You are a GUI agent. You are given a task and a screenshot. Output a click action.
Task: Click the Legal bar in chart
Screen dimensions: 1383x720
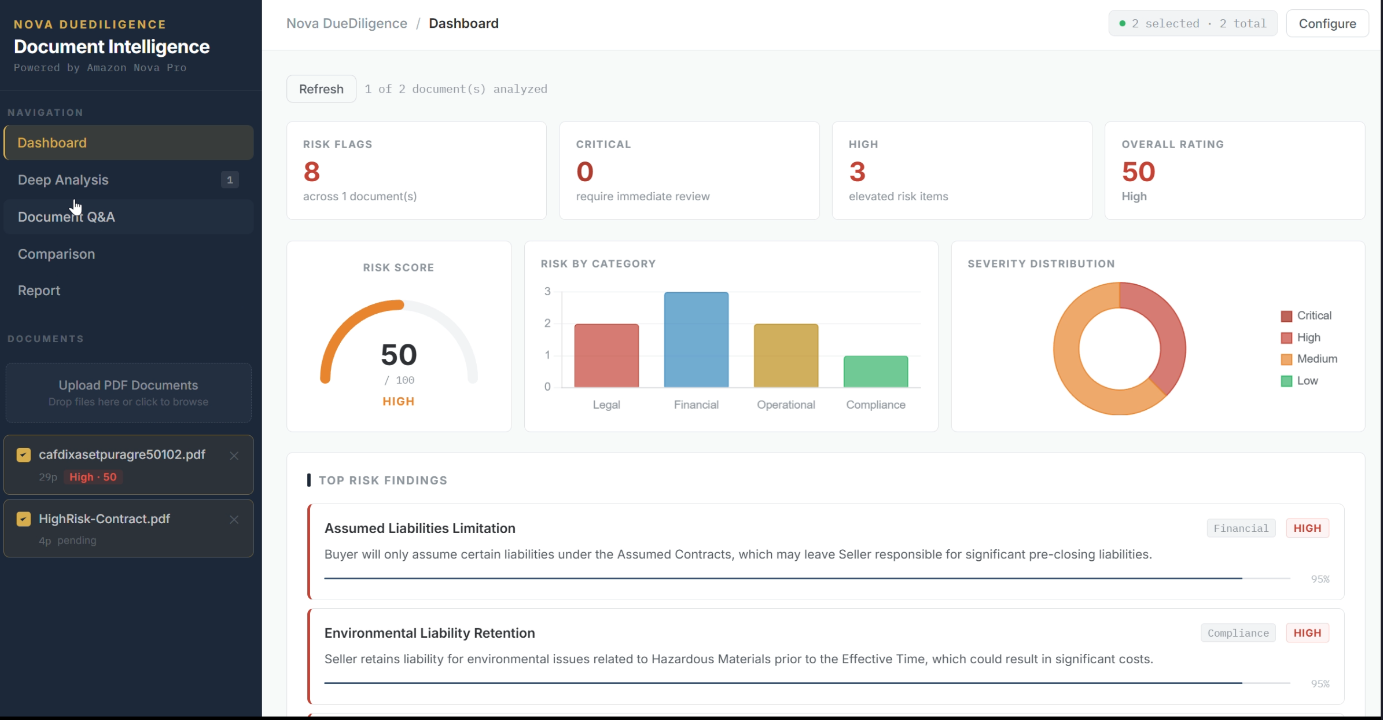[606, 355]
